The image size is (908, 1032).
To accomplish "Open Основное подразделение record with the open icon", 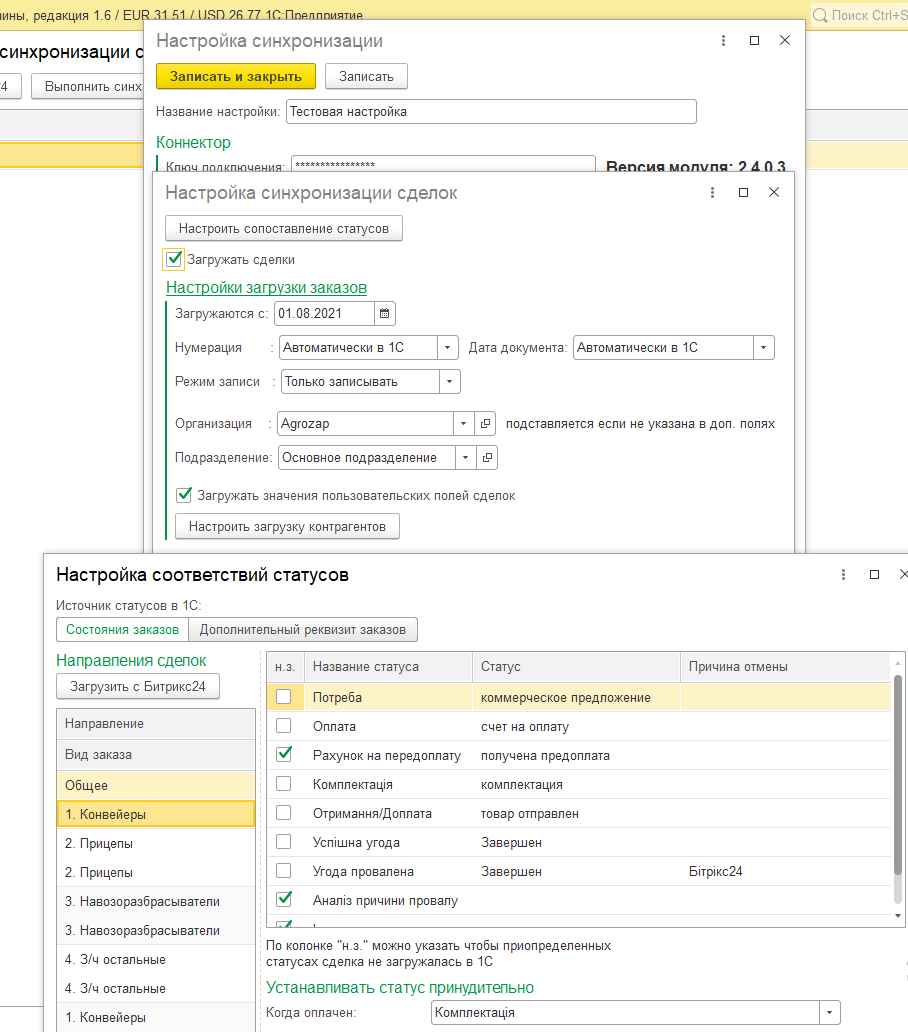I will (x=487, y=457).
